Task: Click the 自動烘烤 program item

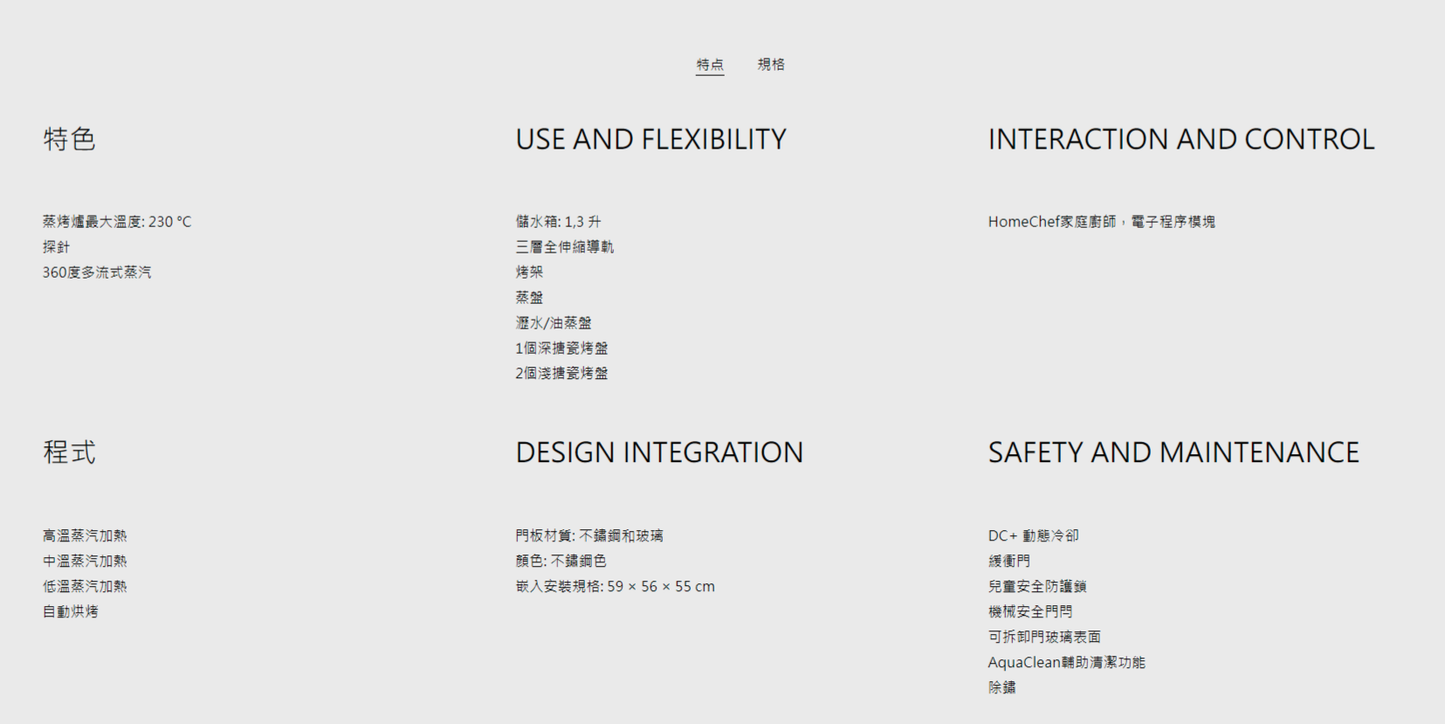Action: [70, 611]
